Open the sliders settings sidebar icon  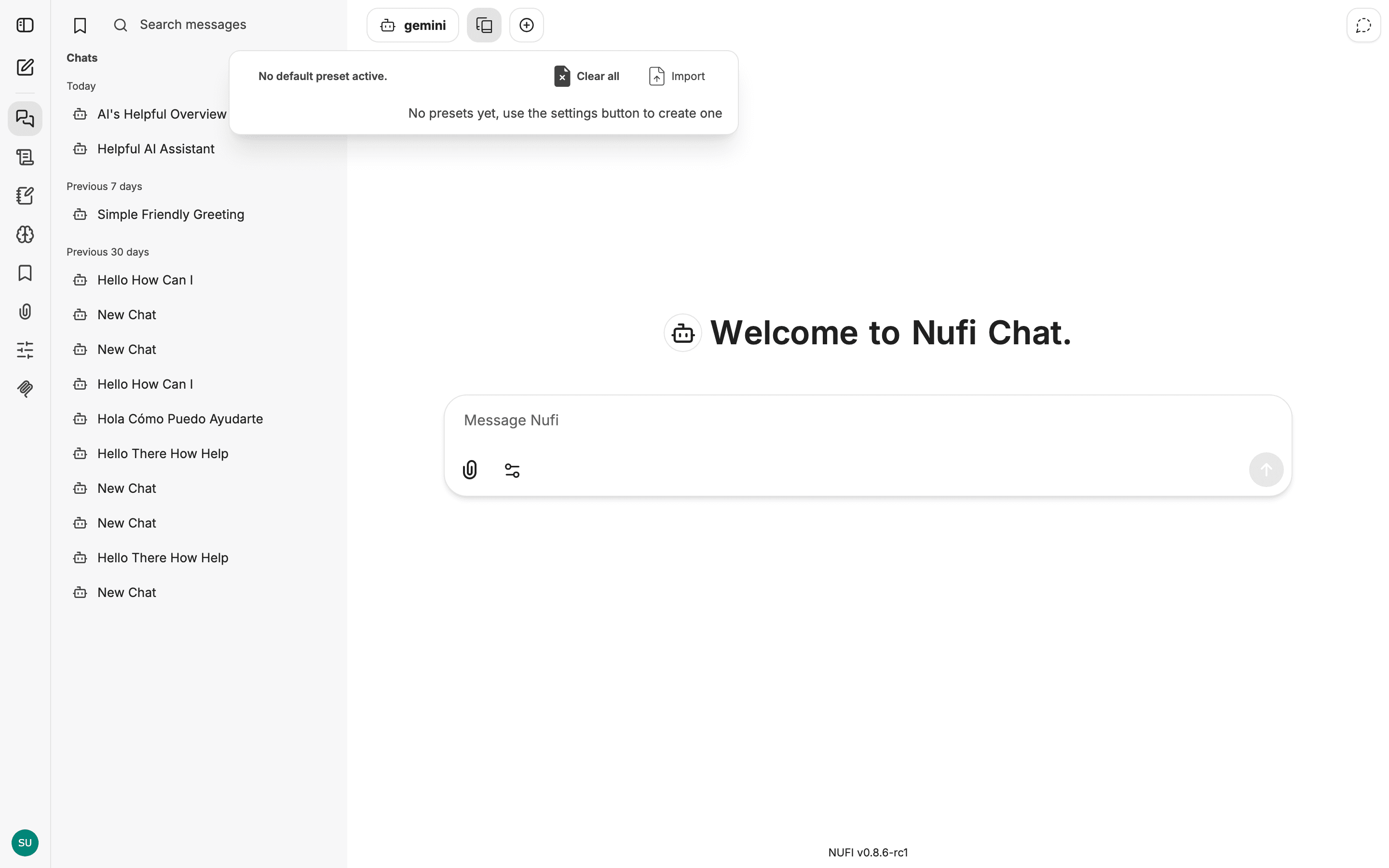[x=25, y=350]
